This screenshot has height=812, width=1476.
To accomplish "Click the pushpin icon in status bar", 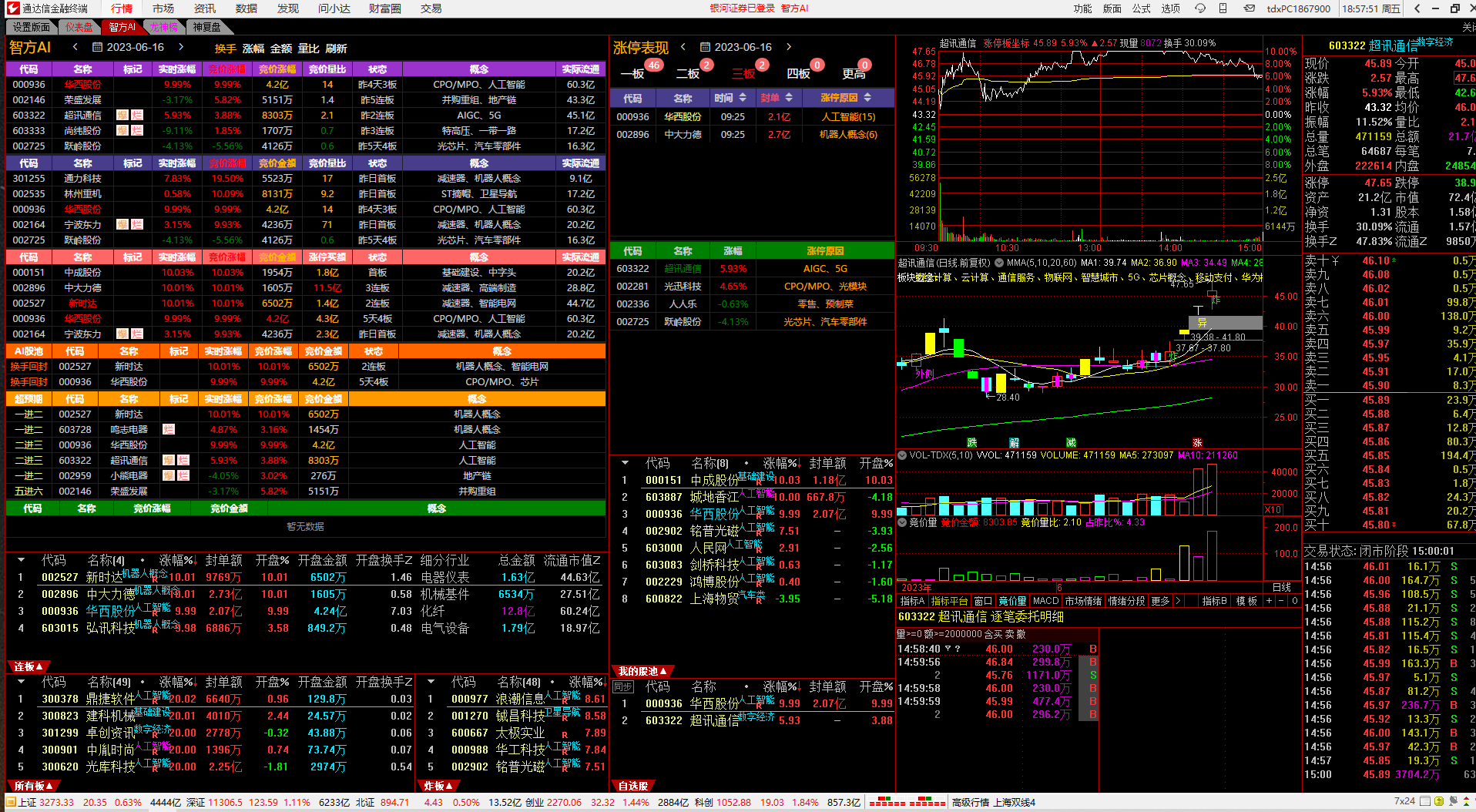I will (x=1454, y=802).
